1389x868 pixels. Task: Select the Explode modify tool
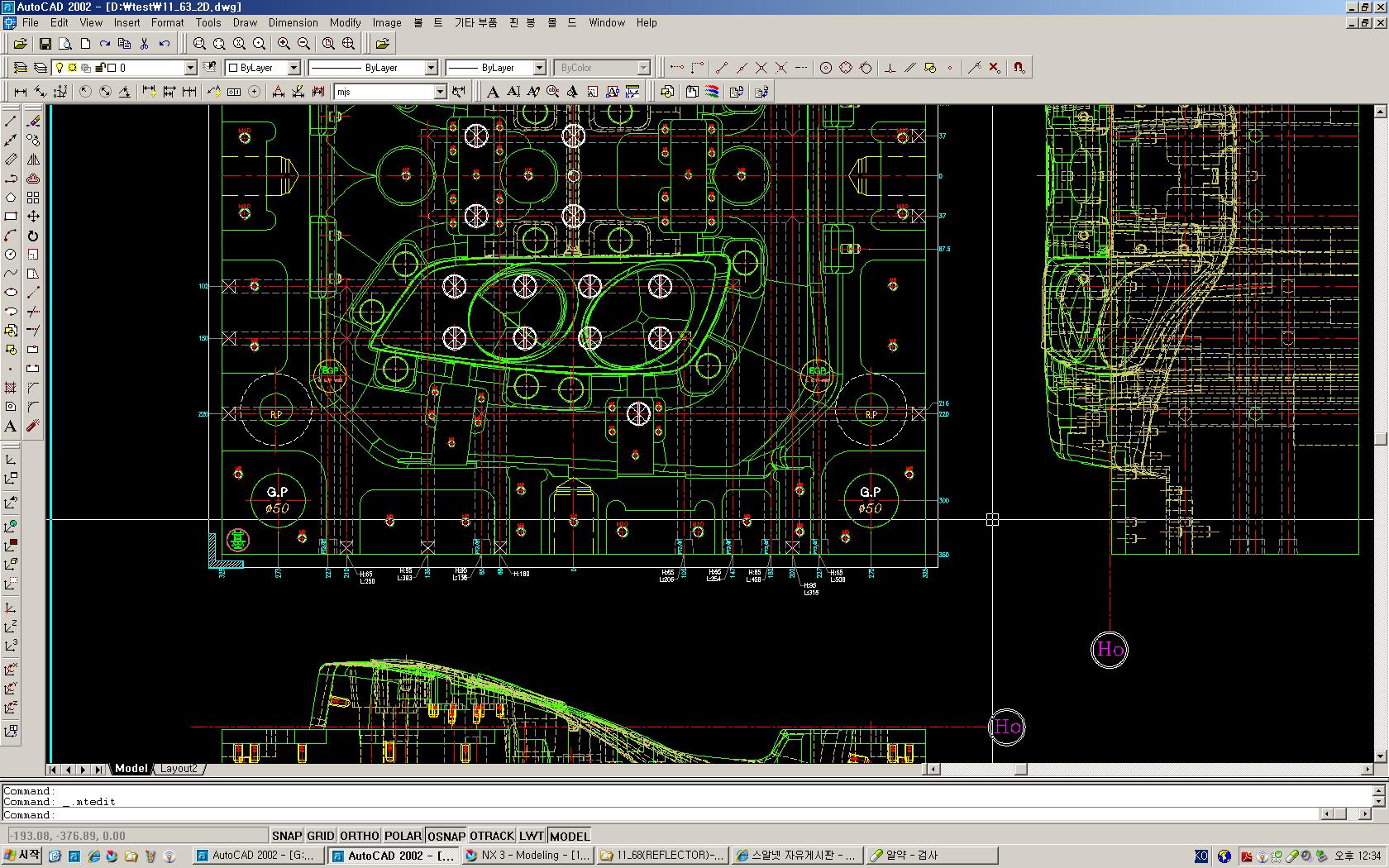click(x=33, y=426)
